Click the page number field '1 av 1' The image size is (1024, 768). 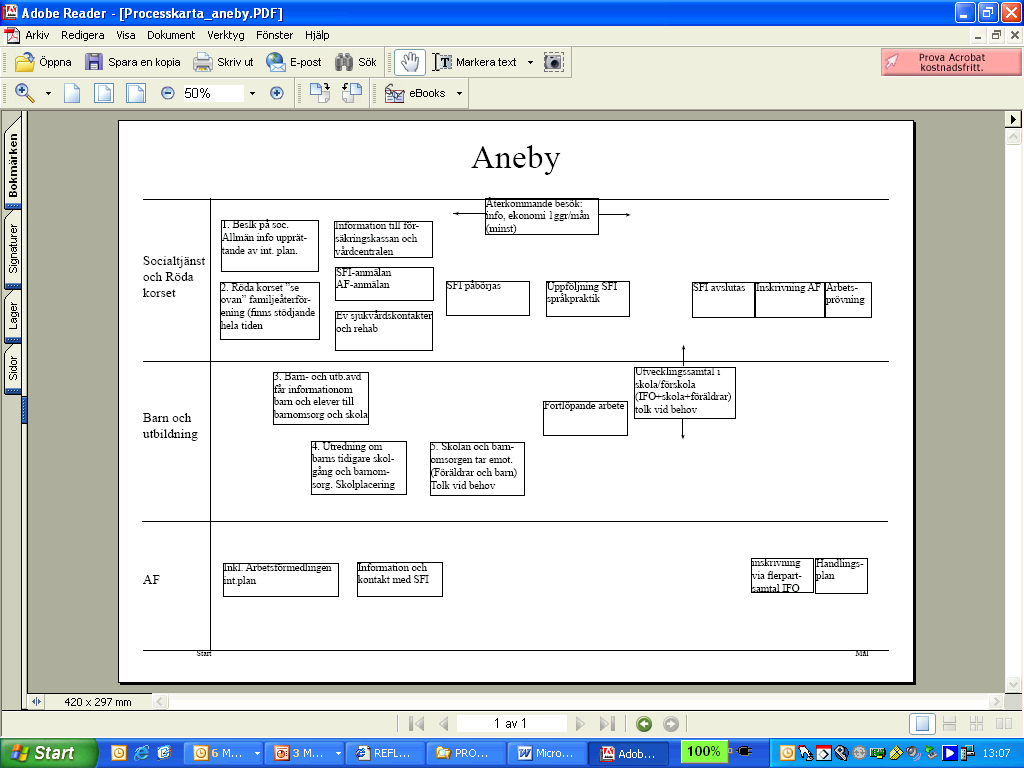tap(511, 724)
